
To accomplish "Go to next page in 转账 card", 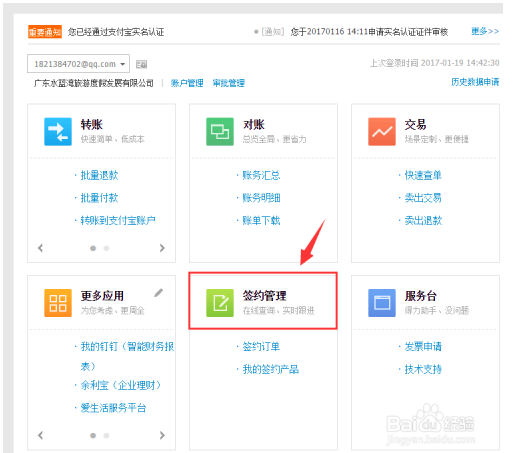I will point(162,248).
